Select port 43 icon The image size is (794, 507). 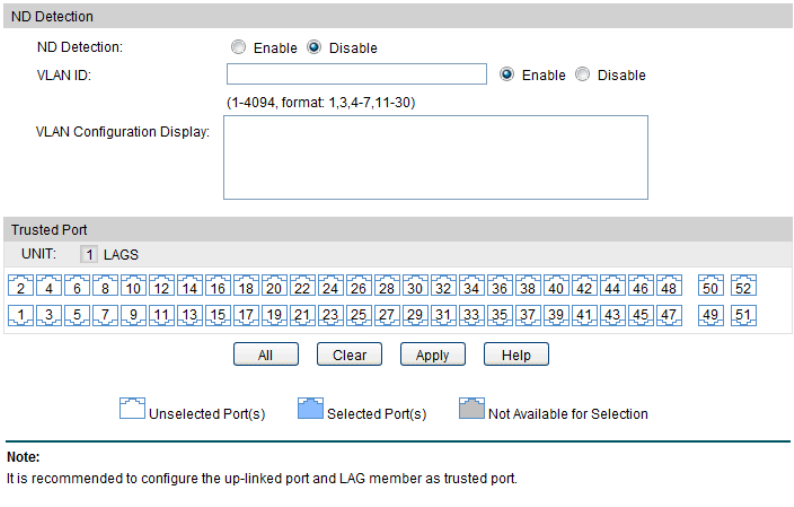pos(612,315)
